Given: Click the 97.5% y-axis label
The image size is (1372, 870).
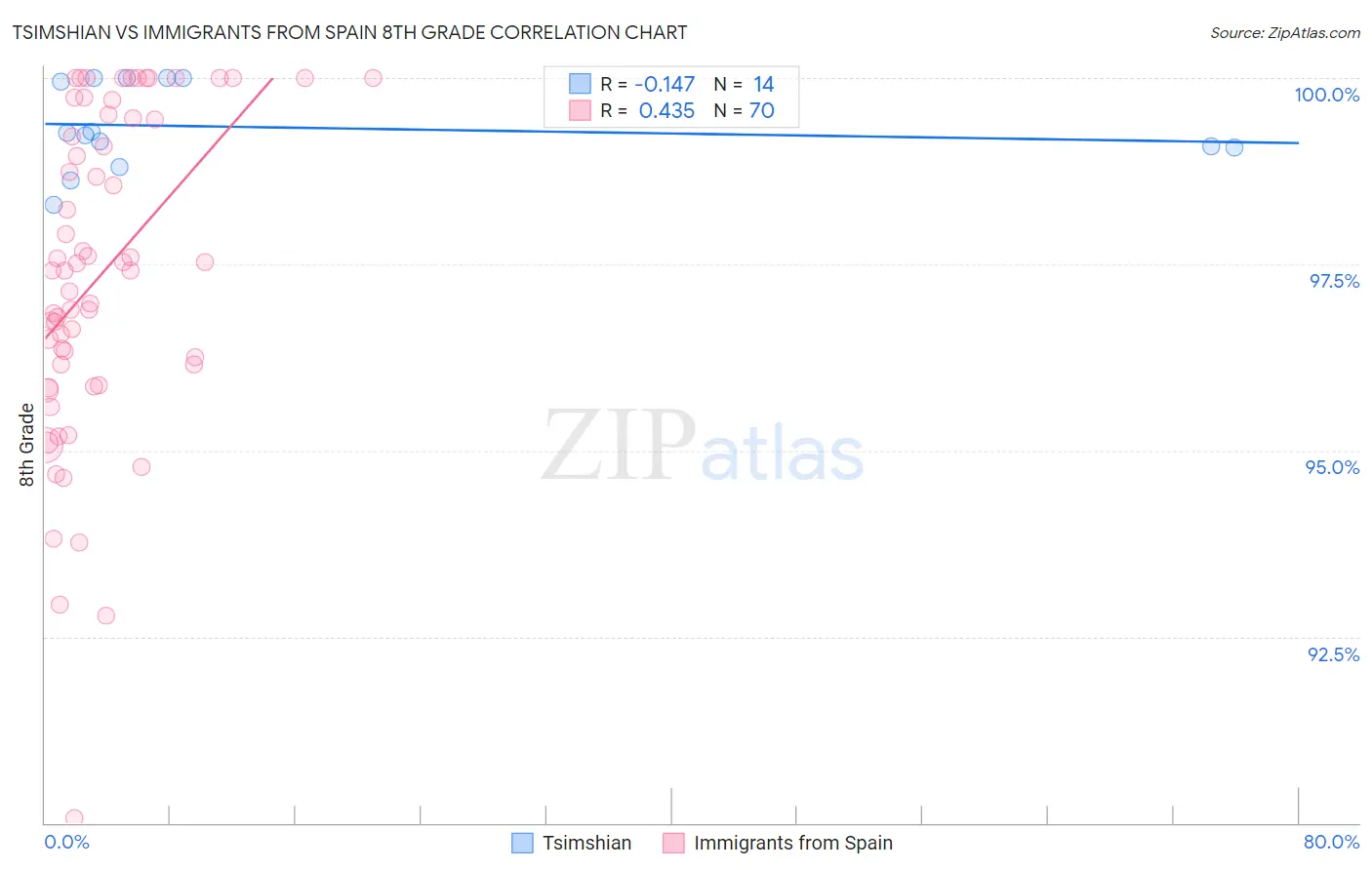Looking at the screenshot, I should [x=1334, y=281].
